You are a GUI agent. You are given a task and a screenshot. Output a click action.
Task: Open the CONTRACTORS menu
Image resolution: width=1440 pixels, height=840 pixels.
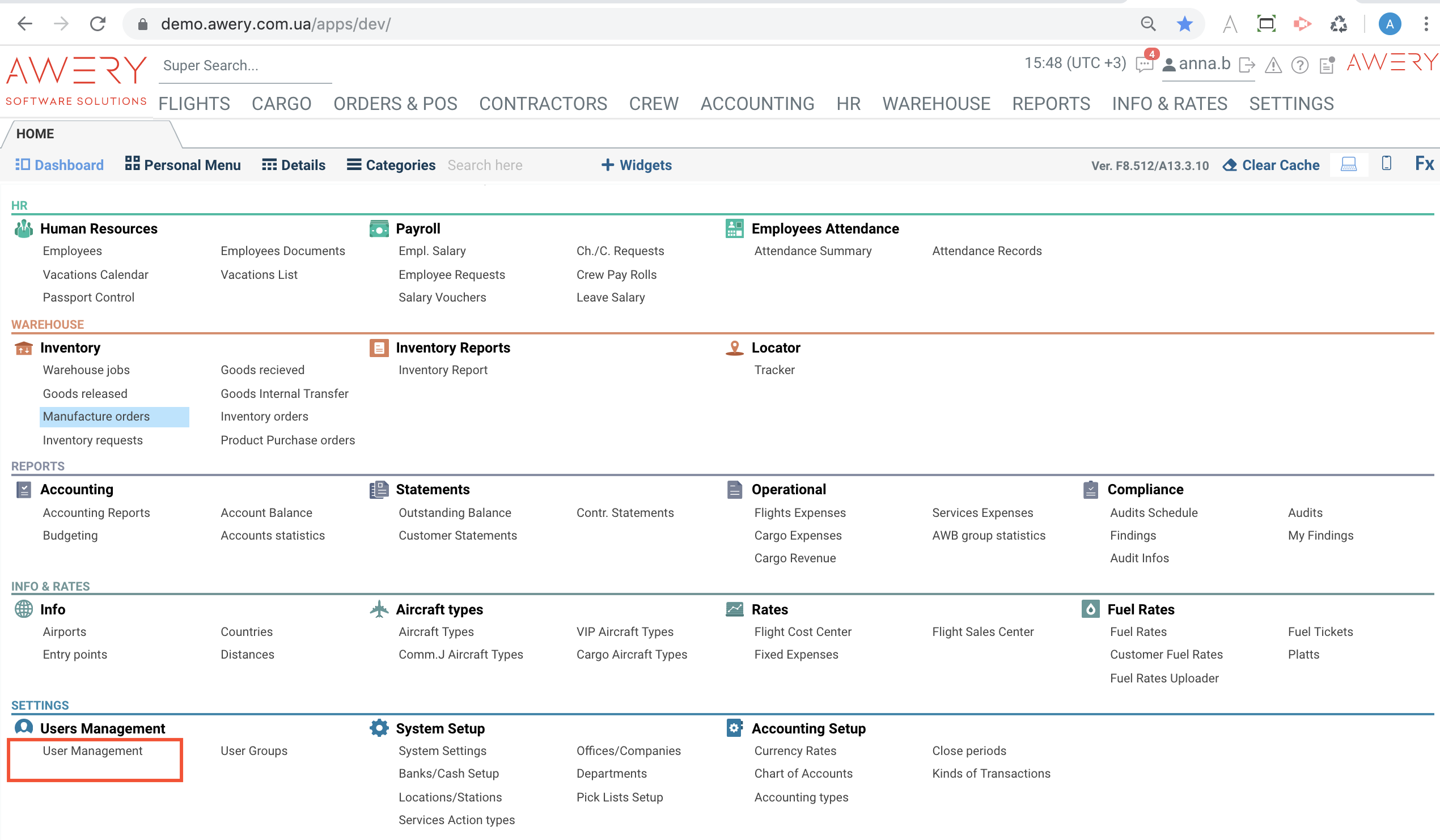(x=543, y=103)
